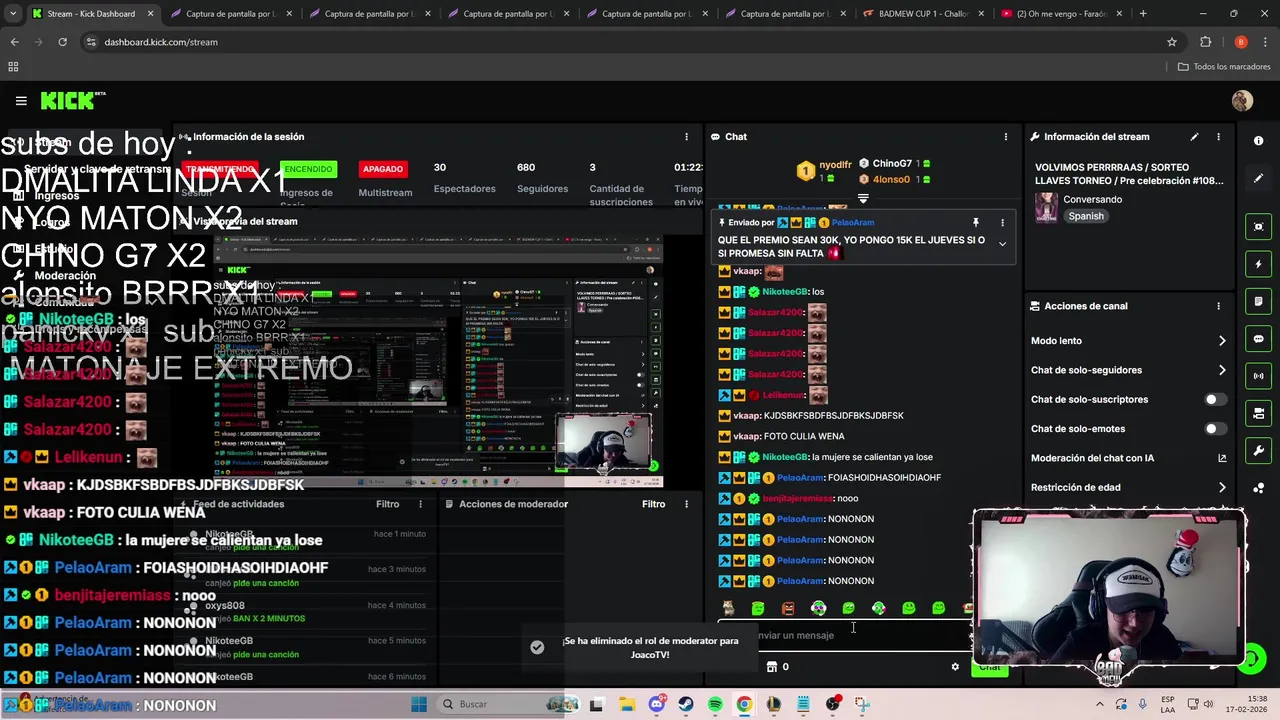The image size is (1280, 720).
Task: Toggle the chat bubble widget in the sidebar
Action: coord(1258,339)
